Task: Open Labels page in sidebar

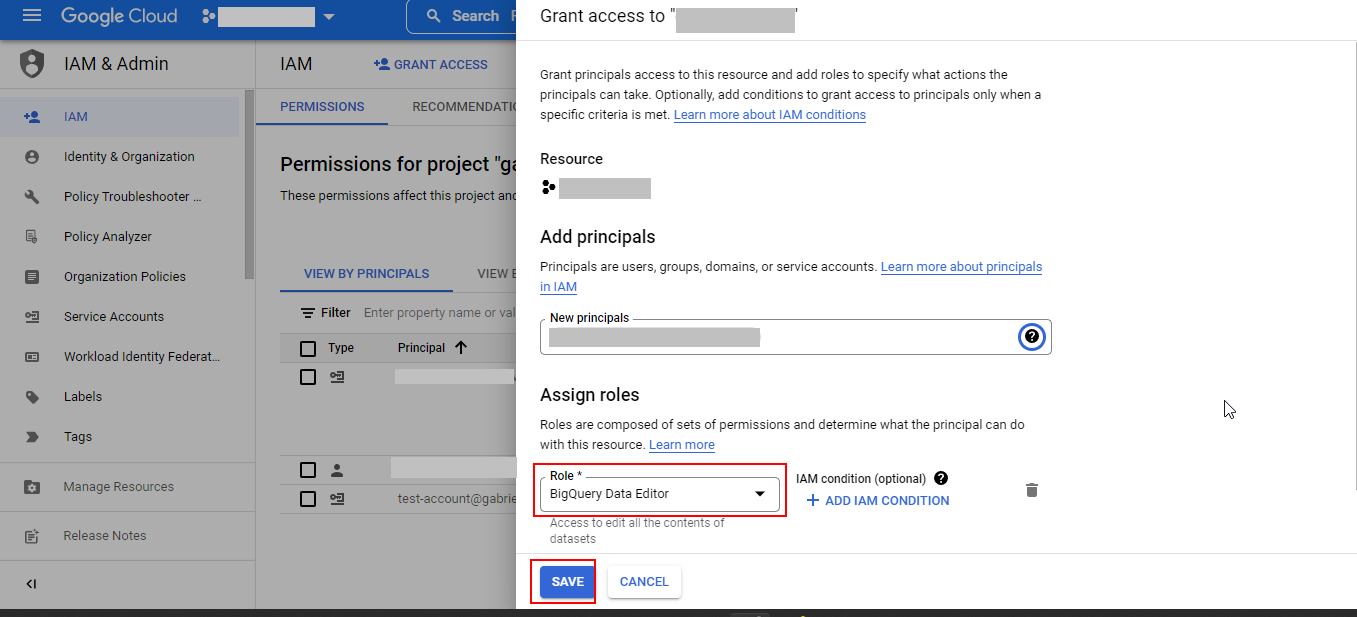Action: click(83, 397)
